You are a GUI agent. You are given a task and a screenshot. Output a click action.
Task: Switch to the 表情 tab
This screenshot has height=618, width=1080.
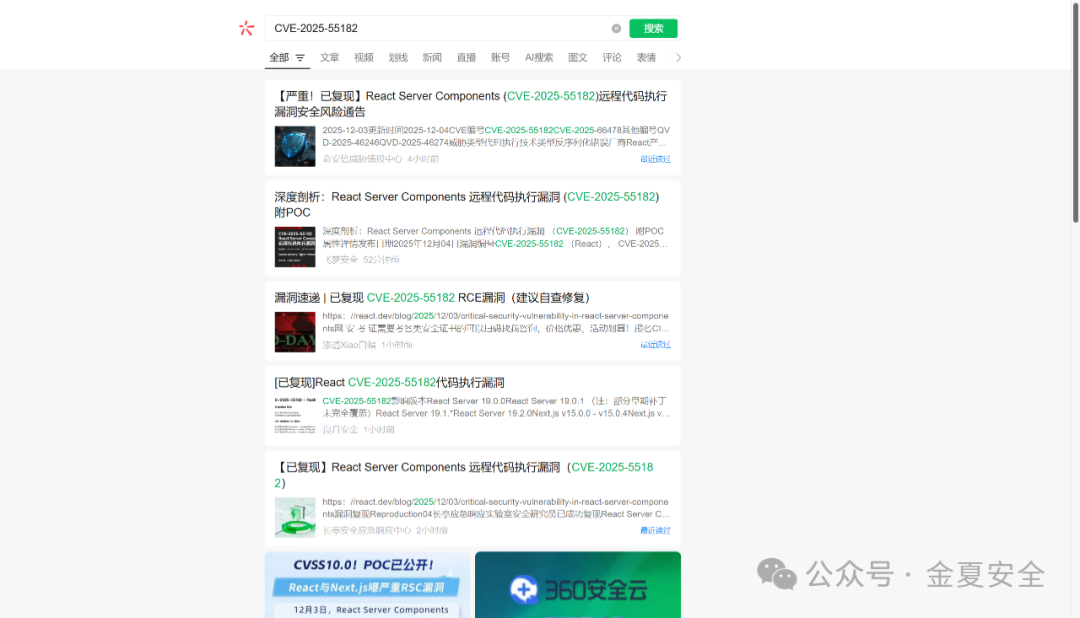point(646,57)
